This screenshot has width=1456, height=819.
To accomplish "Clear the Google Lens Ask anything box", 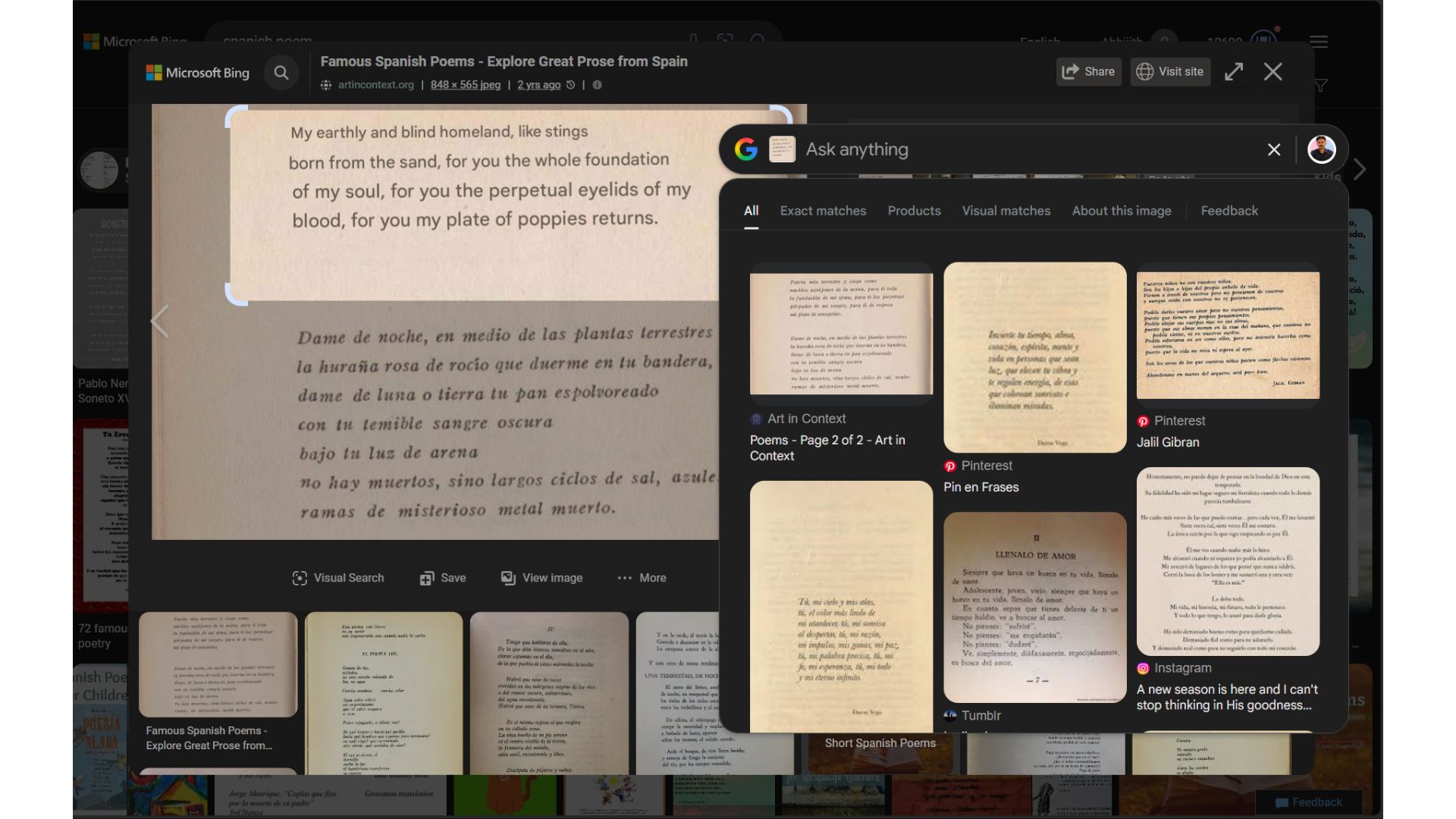I will [1274, 149].
